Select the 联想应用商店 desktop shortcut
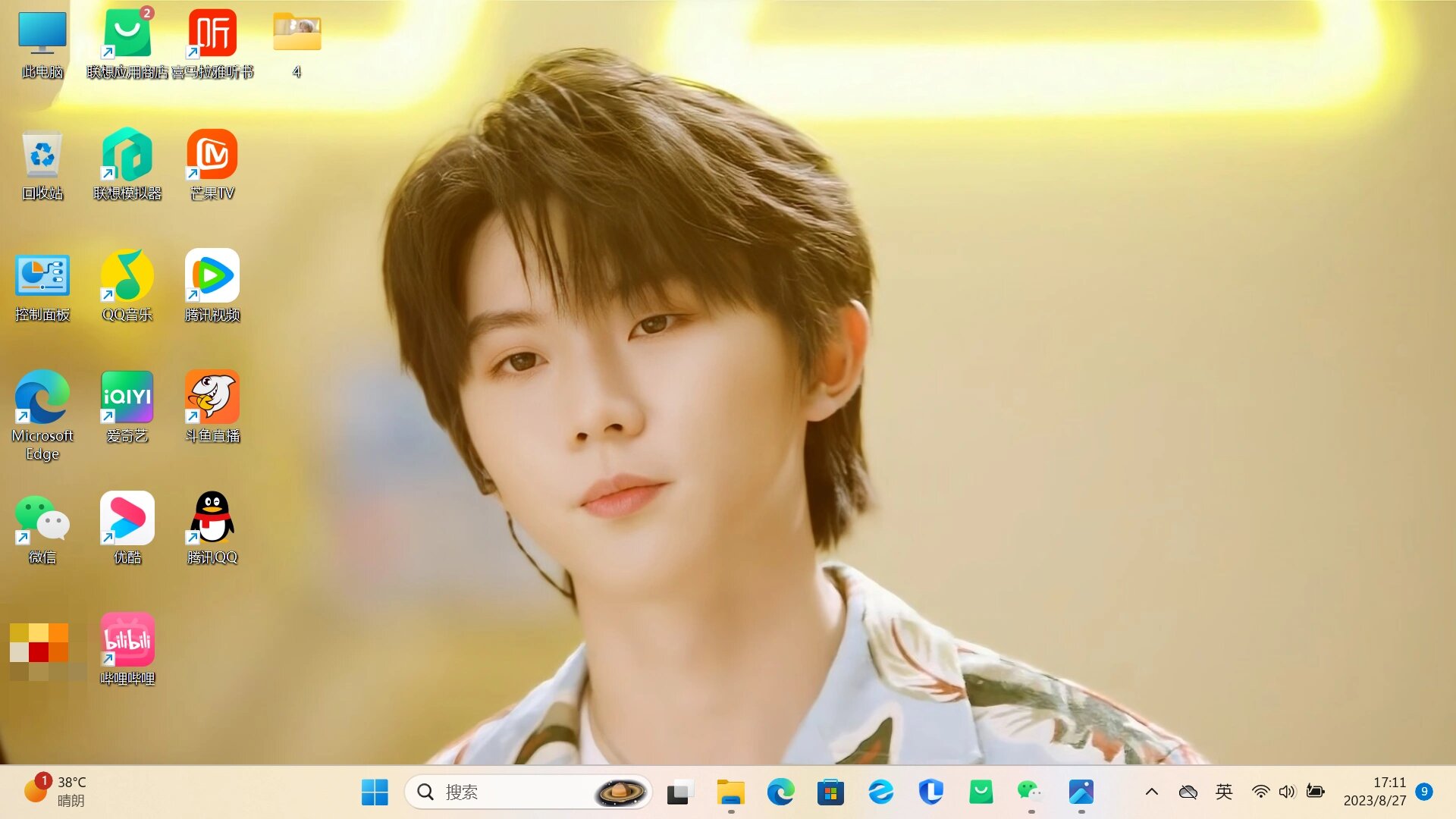This screenshot has width=1456, height=819. [x=127, y=44]
